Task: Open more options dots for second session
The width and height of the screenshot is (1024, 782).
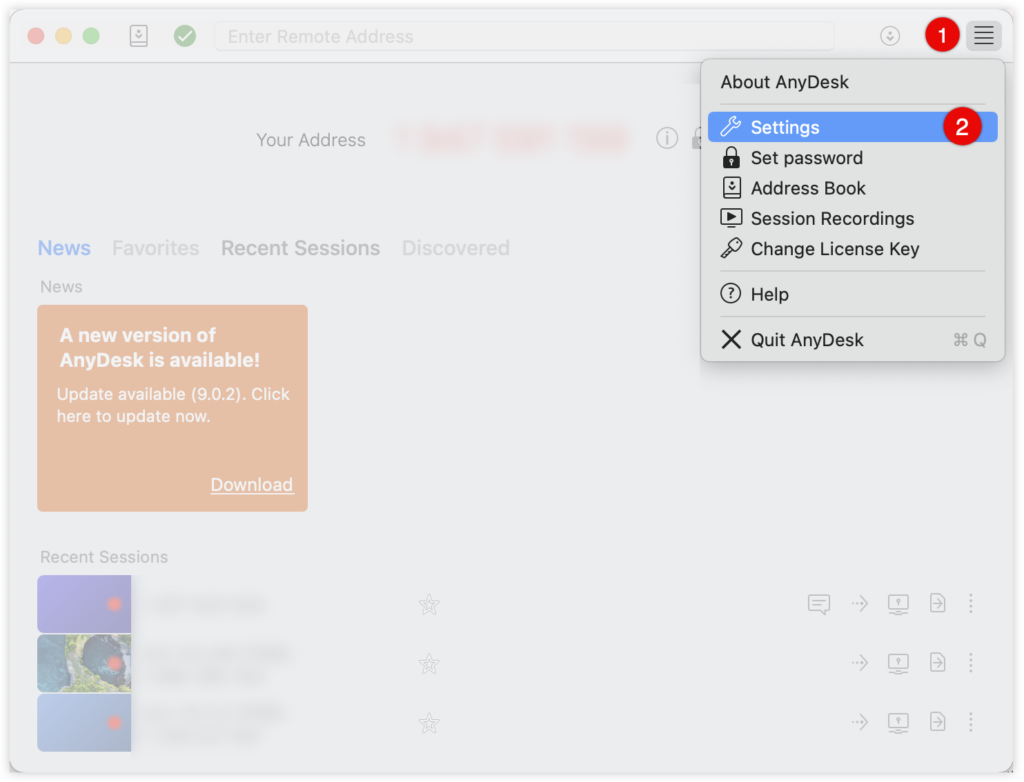Action: coord(970,662)
